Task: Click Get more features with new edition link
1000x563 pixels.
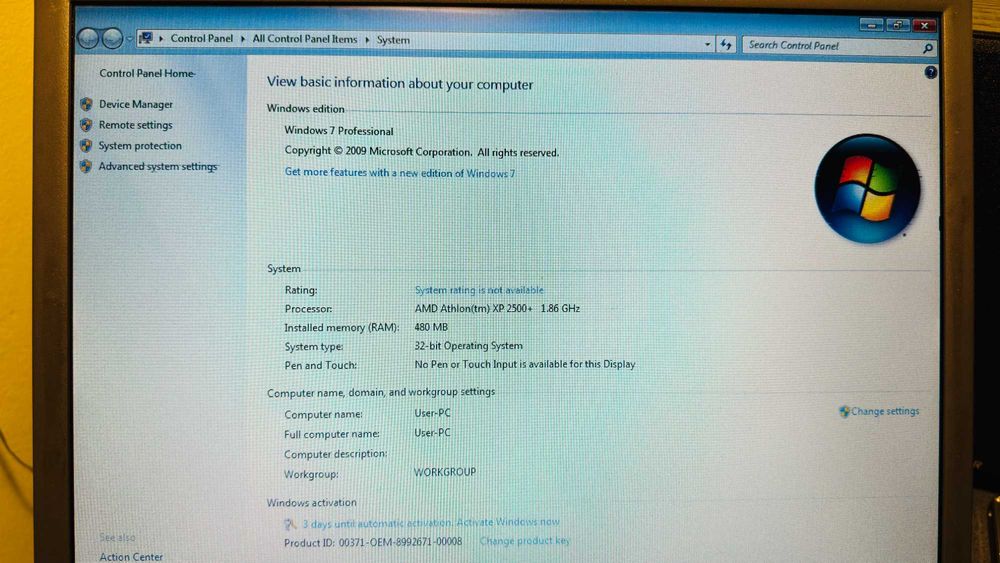Action: point(400,173)
